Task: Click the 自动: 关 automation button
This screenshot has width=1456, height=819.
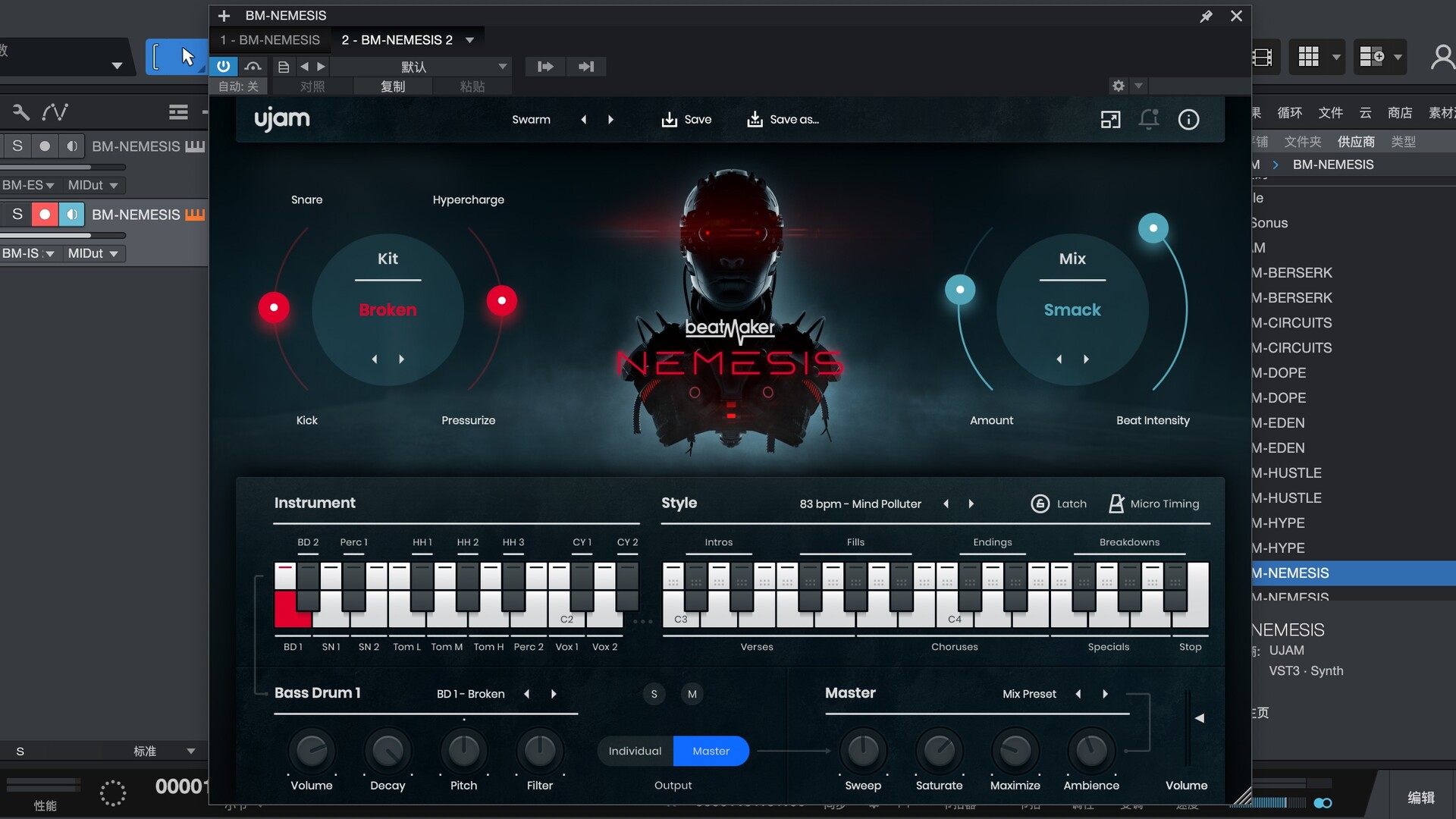Action: pos(238,86)
